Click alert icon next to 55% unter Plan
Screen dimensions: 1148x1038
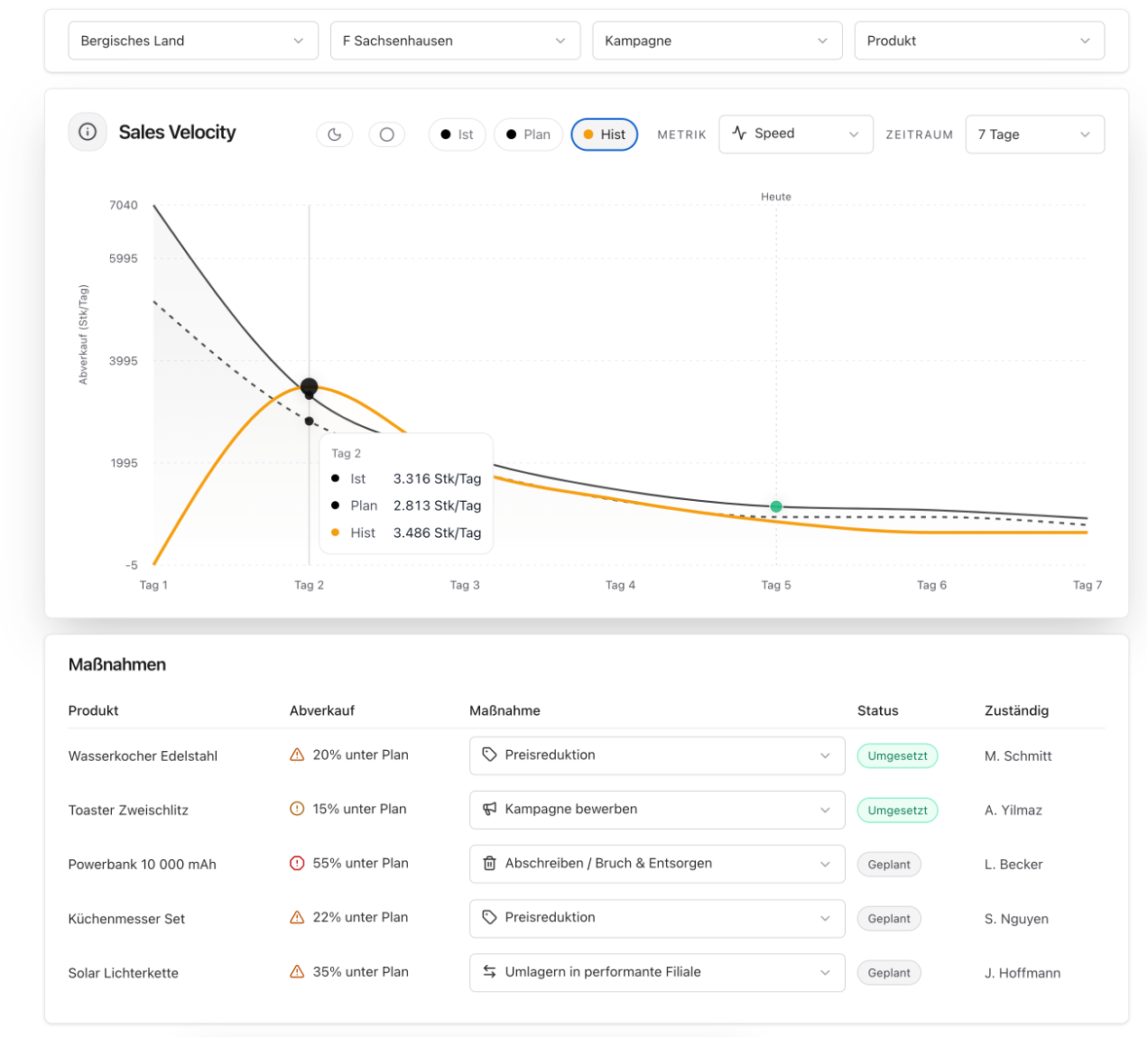point(297,863)
